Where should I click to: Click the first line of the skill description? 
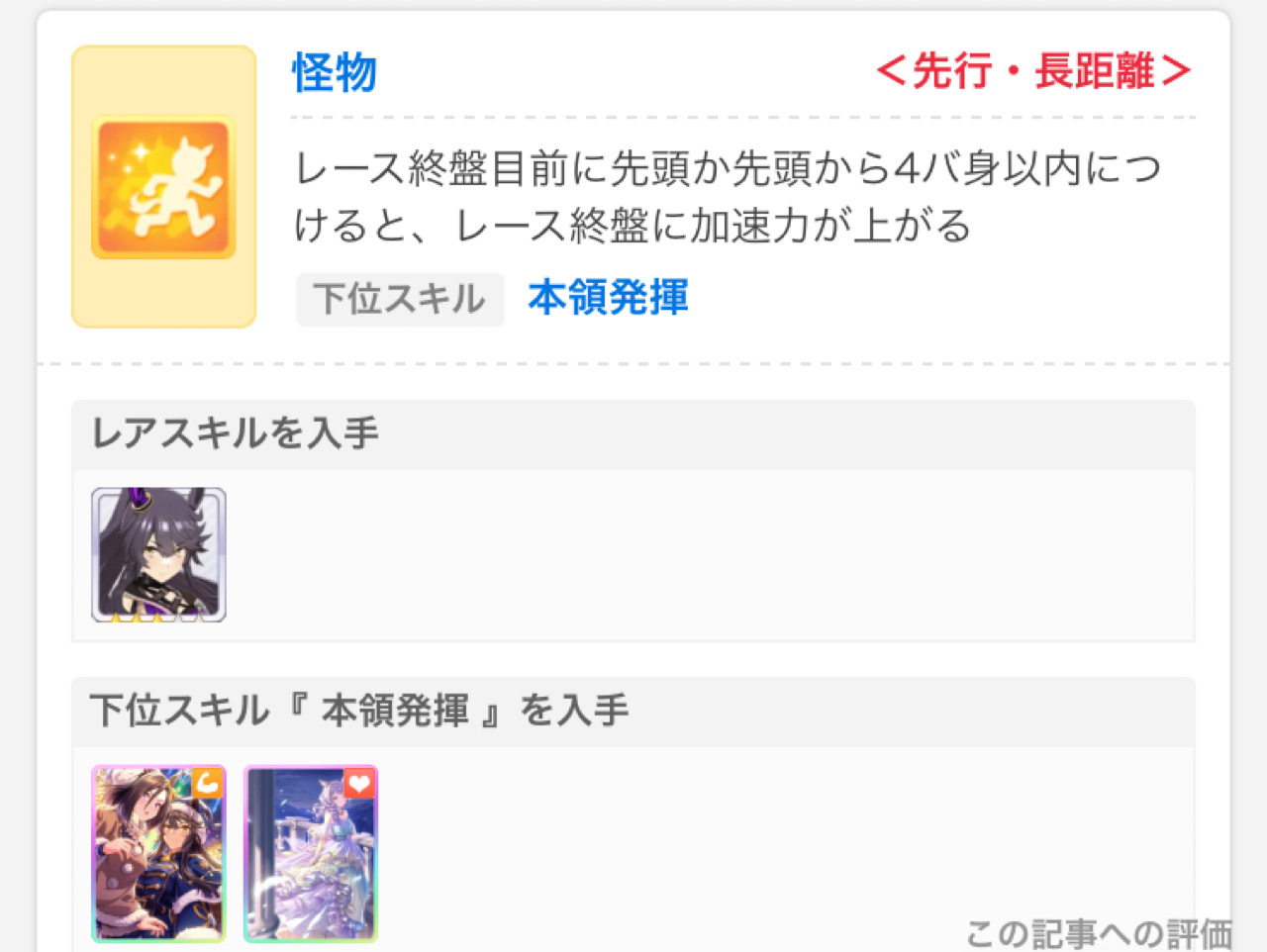pyautogui.click(x=728, y=169)
